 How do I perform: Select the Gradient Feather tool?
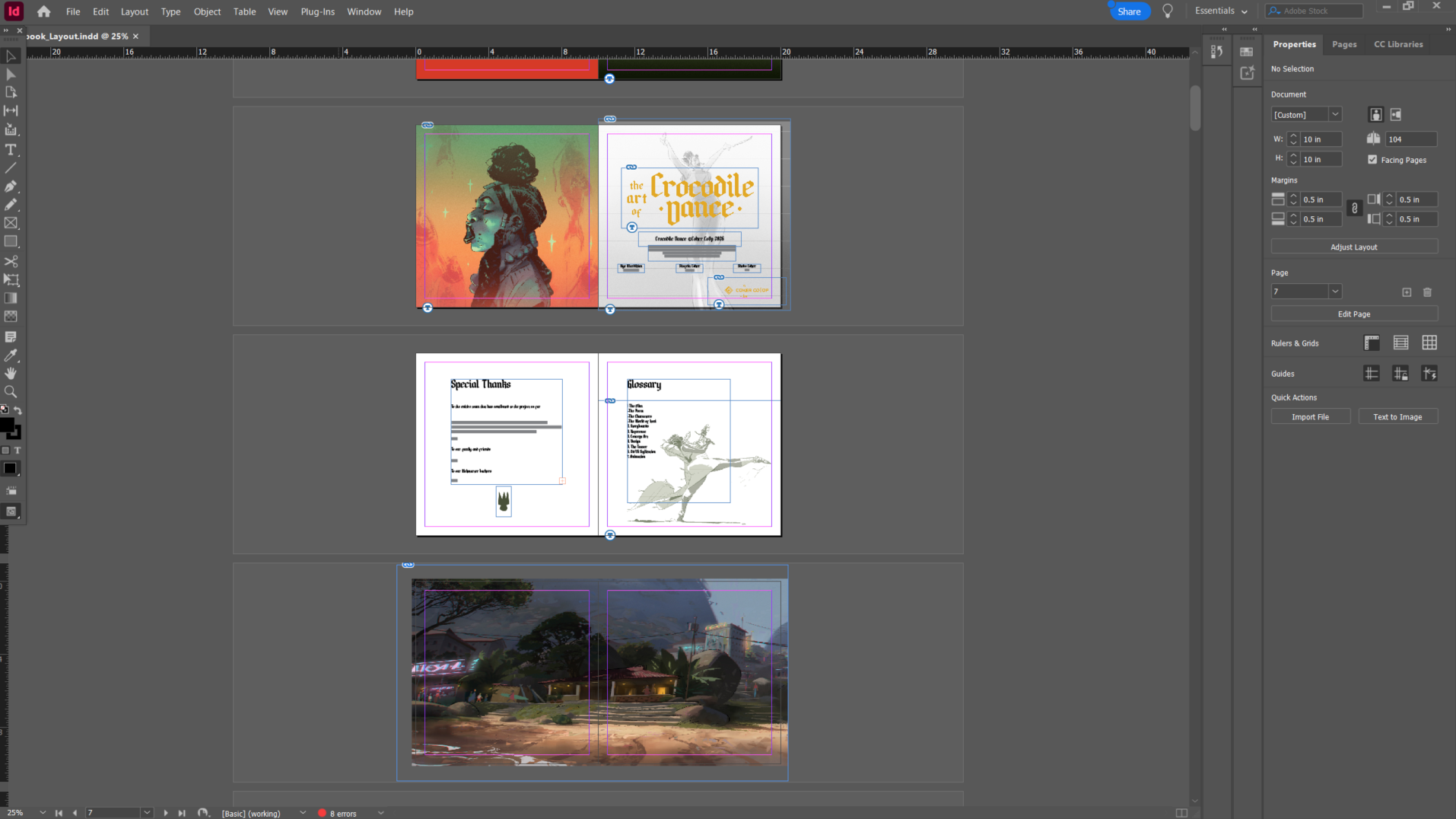[11, 316]
